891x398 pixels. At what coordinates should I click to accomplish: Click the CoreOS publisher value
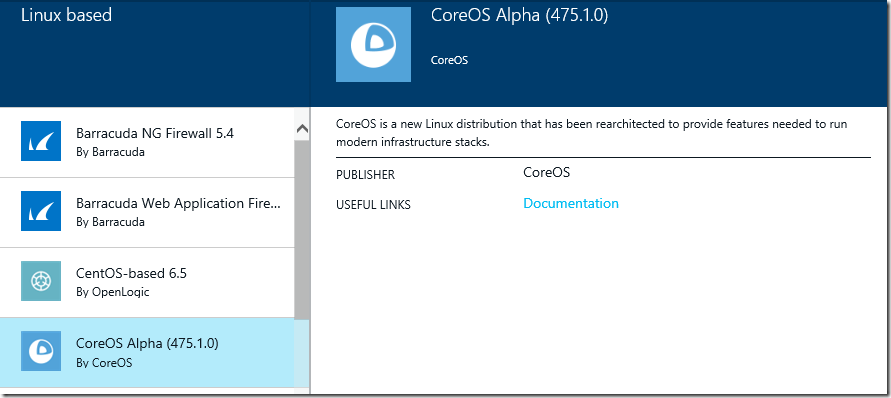[547, 173]
